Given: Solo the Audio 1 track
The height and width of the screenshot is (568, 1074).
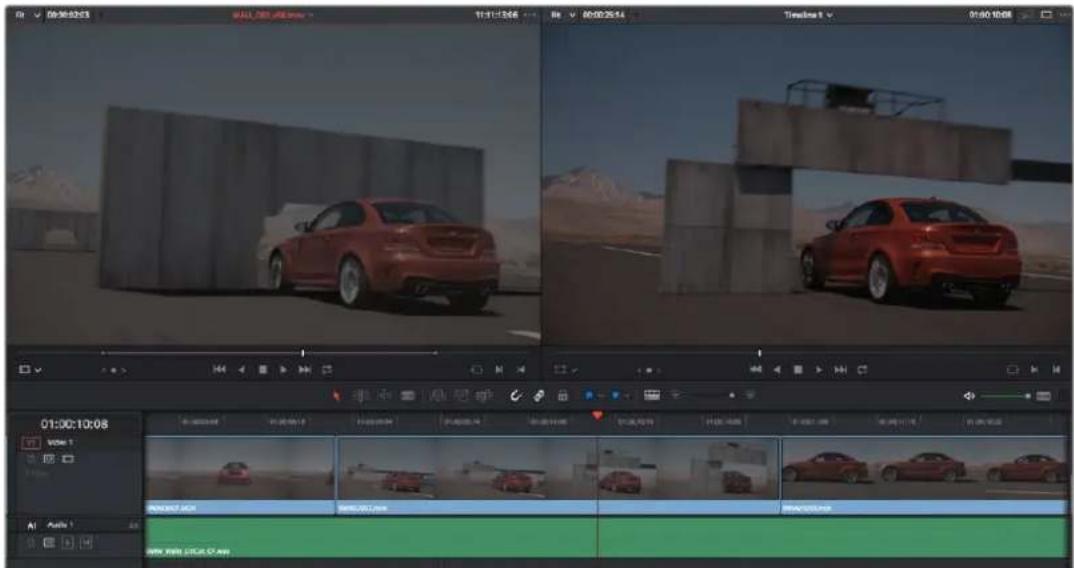Looking at the screenshot, I should click(x=68, y=543).
